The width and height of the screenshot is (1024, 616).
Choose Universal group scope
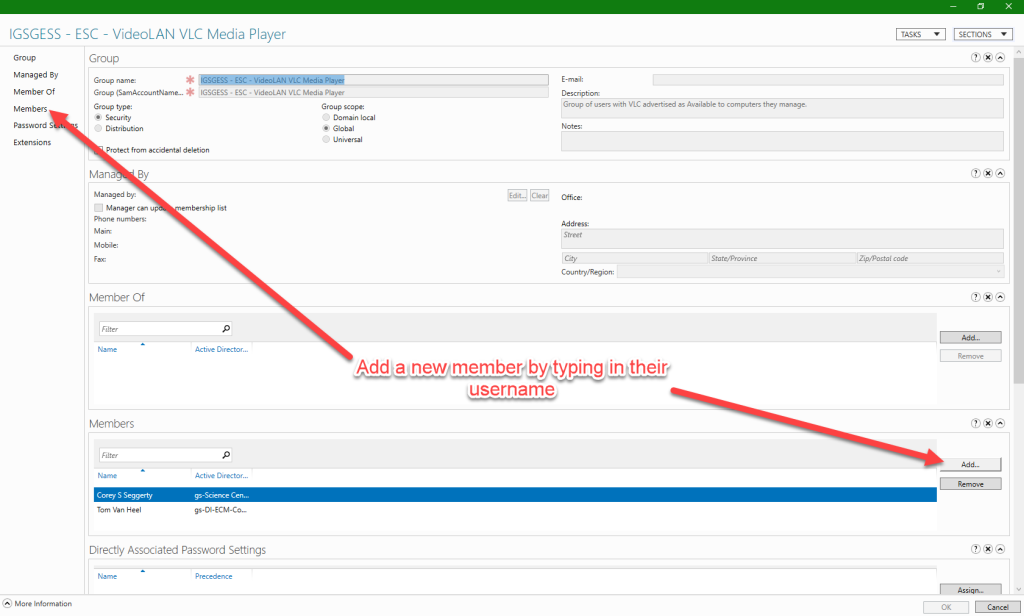[326, 139]
